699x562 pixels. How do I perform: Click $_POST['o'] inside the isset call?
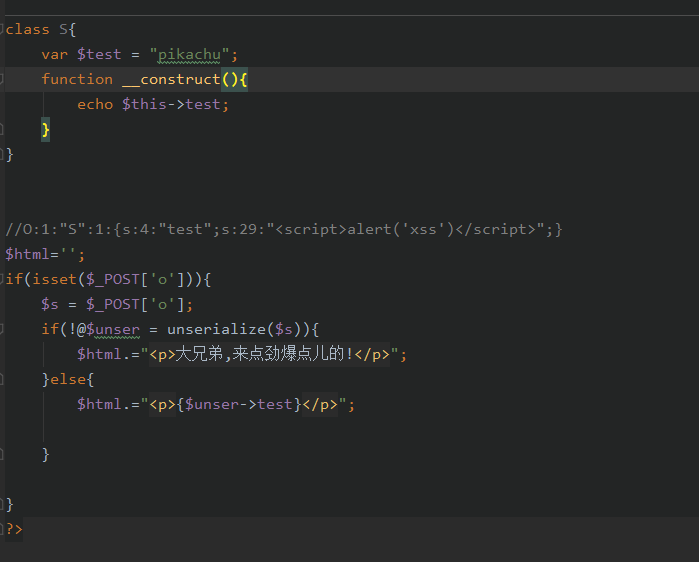135,279
